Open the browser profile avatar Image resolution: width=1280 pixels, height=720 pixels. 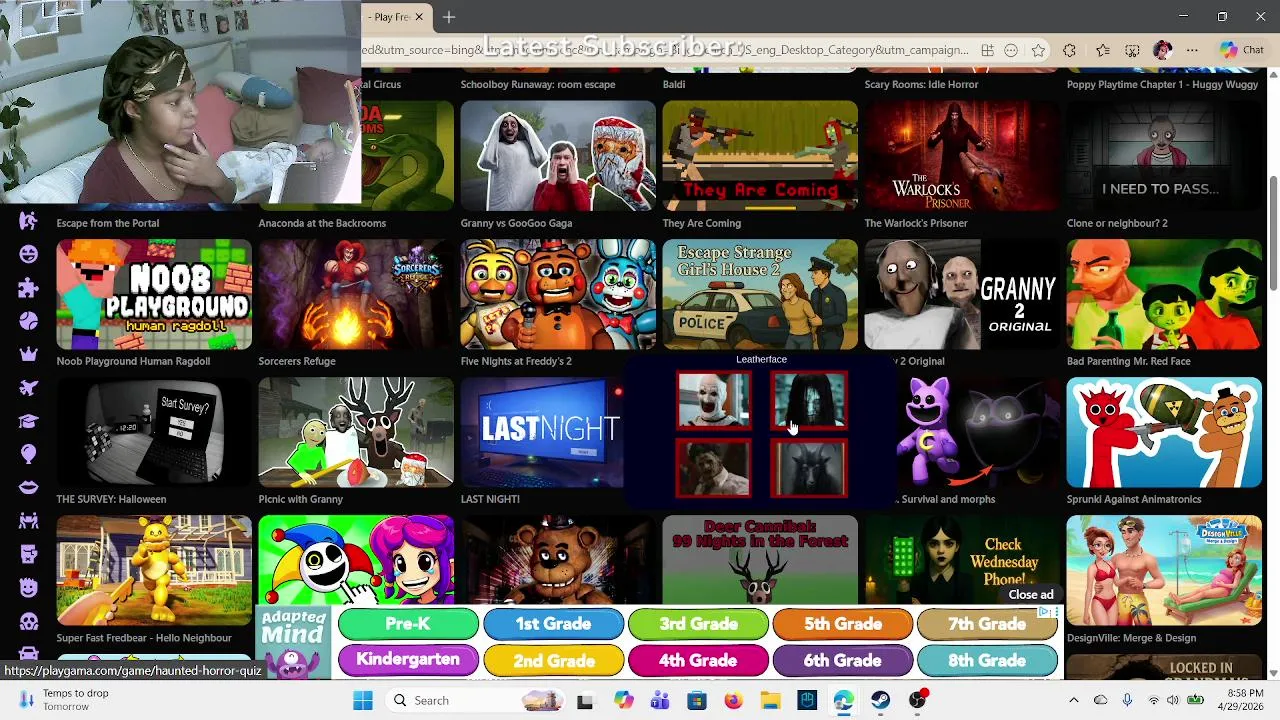click(1162, 50)
